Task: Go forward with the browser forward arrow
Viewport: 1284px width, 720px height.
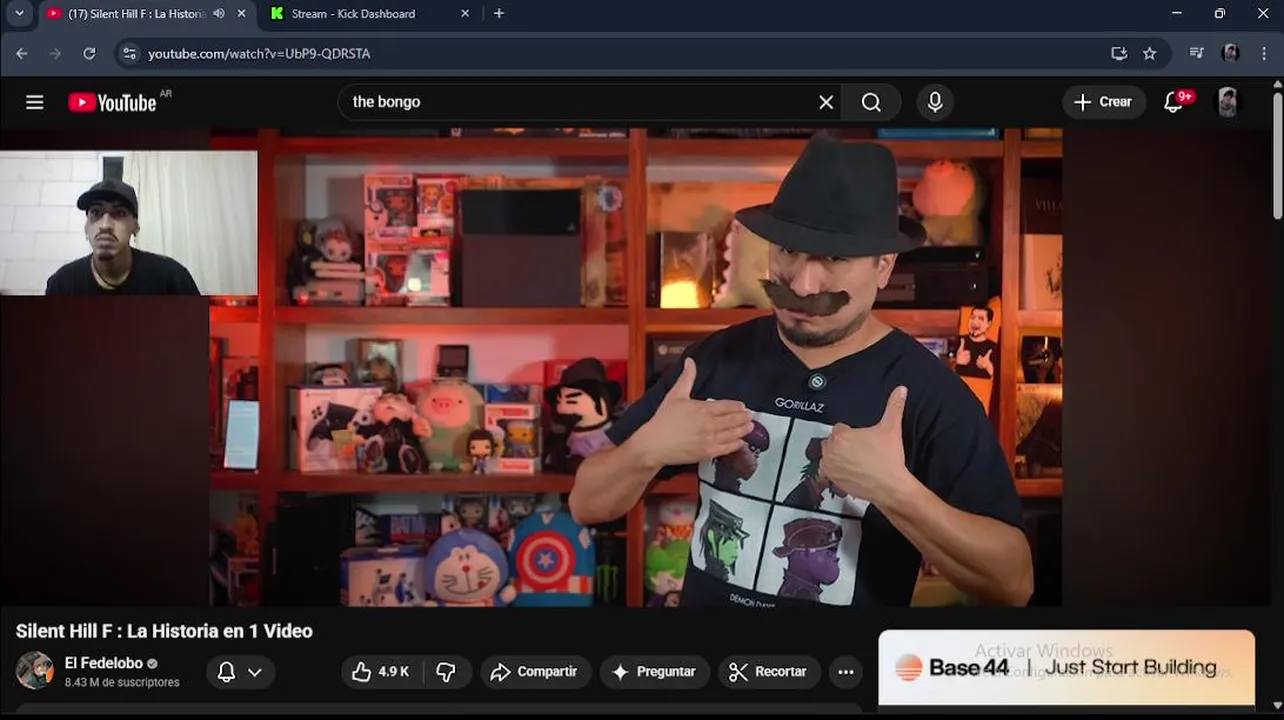Action: [55, 54]
